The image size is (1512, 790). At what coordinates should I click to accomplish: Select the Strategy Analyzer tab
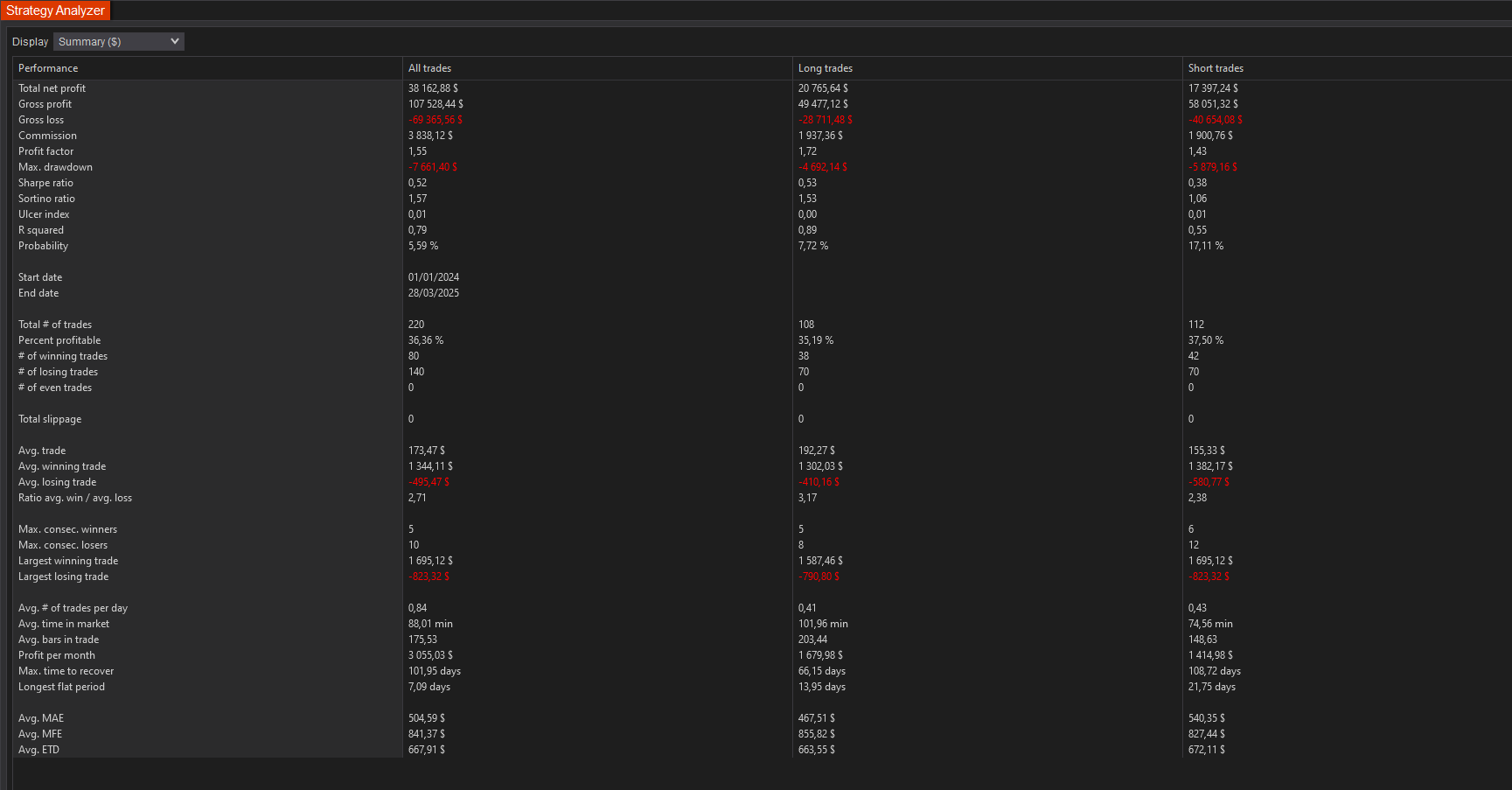(55, 10)
